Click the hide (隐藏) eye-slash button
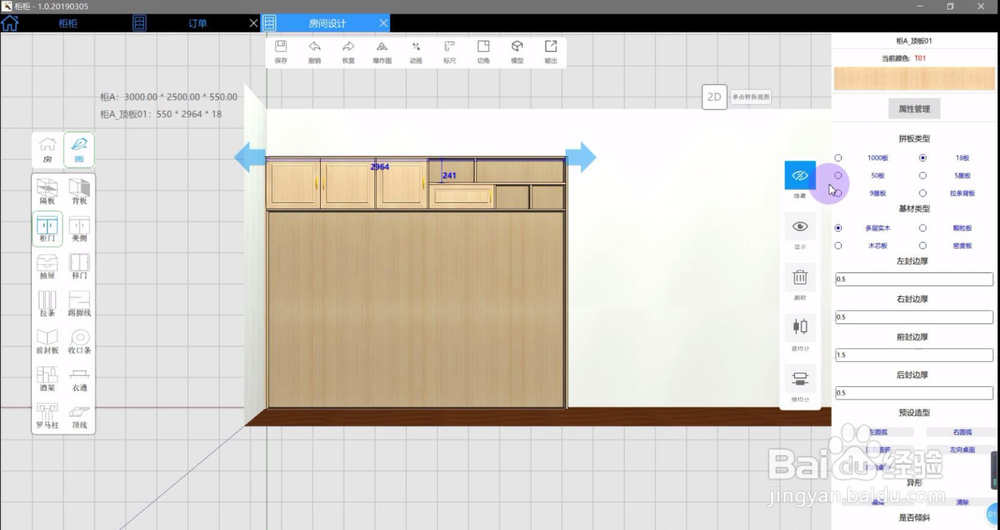This screenshot has height=530, width=1000. pyautogui.click(x=800, y=175)
